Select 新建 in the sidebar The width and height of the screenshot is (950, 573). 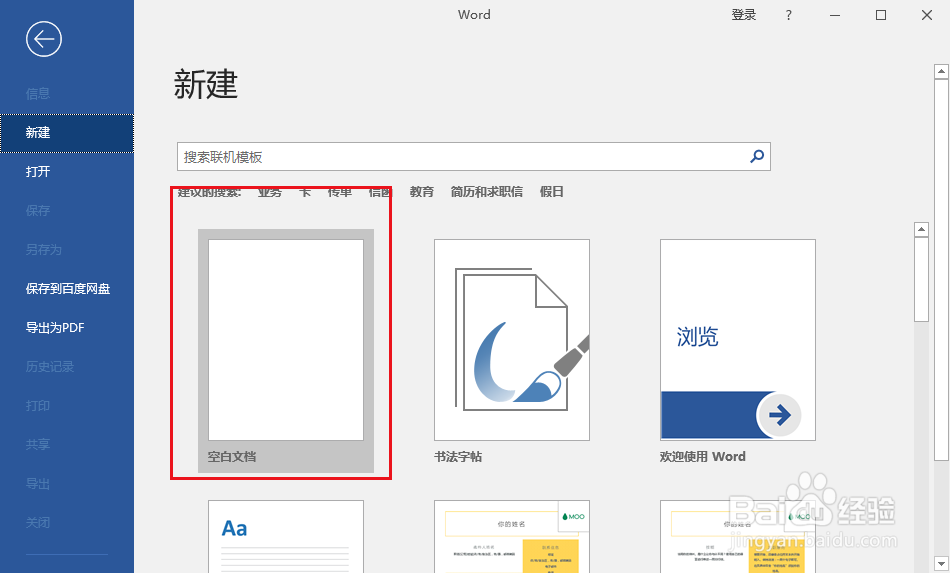(x=67, y=133)
